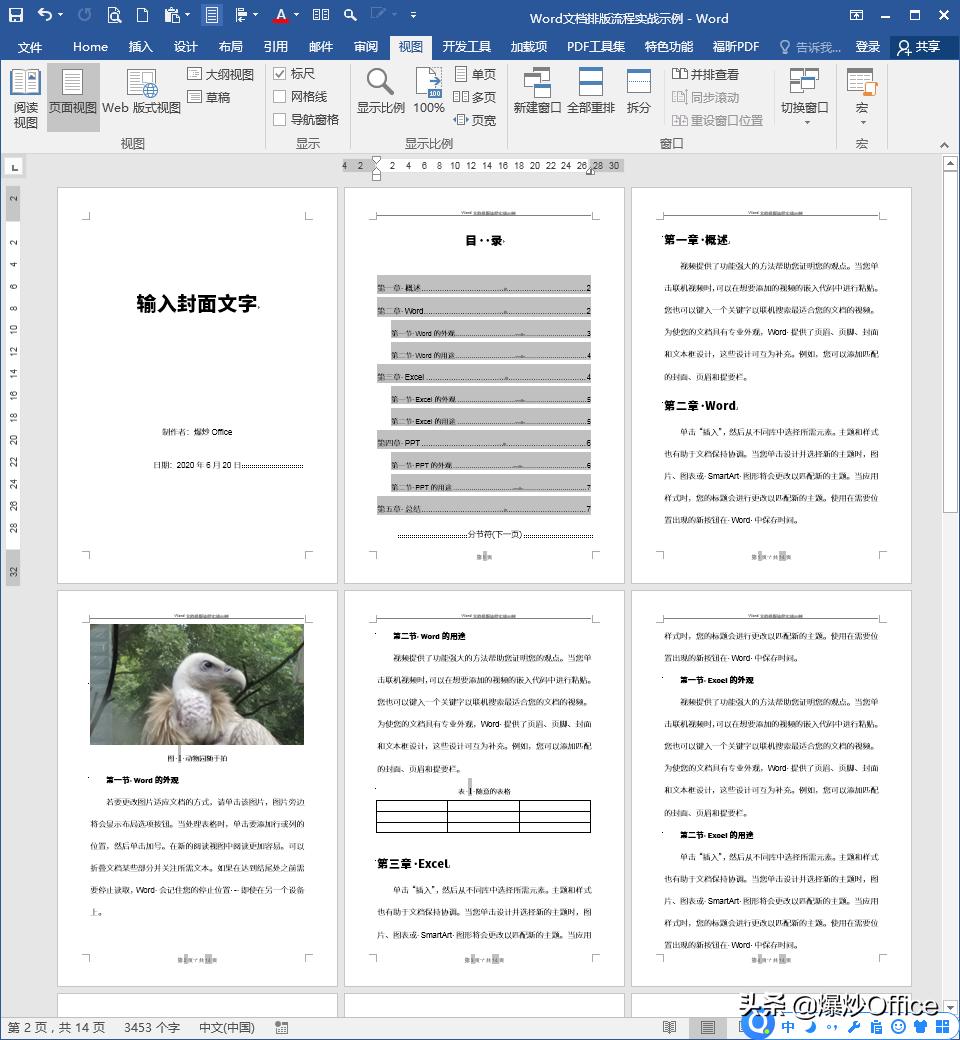The width and height of the screenshot is (960, 1040).
Task: Set zoom to 100% via the ribbon icon
Action: 428,92
